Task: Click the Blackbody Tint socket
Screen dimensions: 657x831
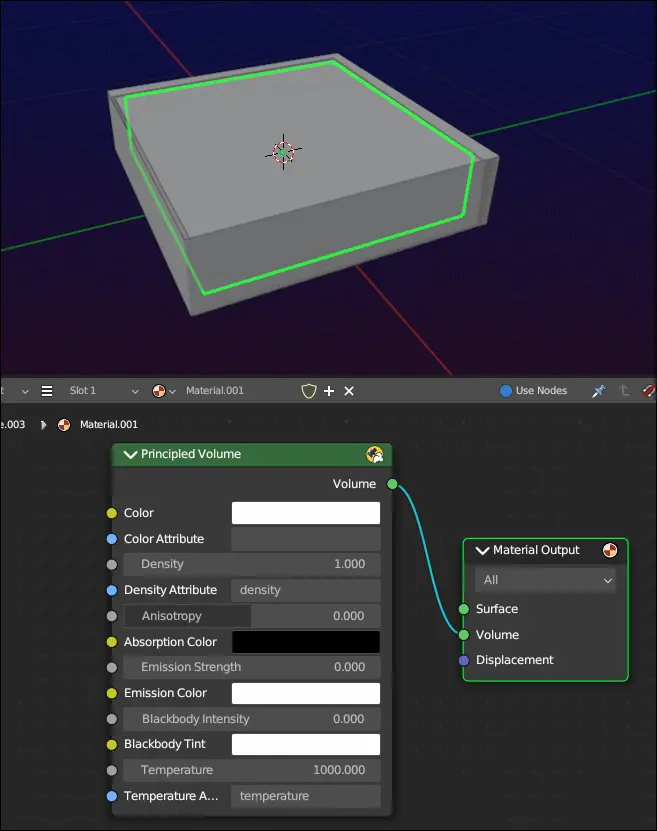Action: click(111, 744)
